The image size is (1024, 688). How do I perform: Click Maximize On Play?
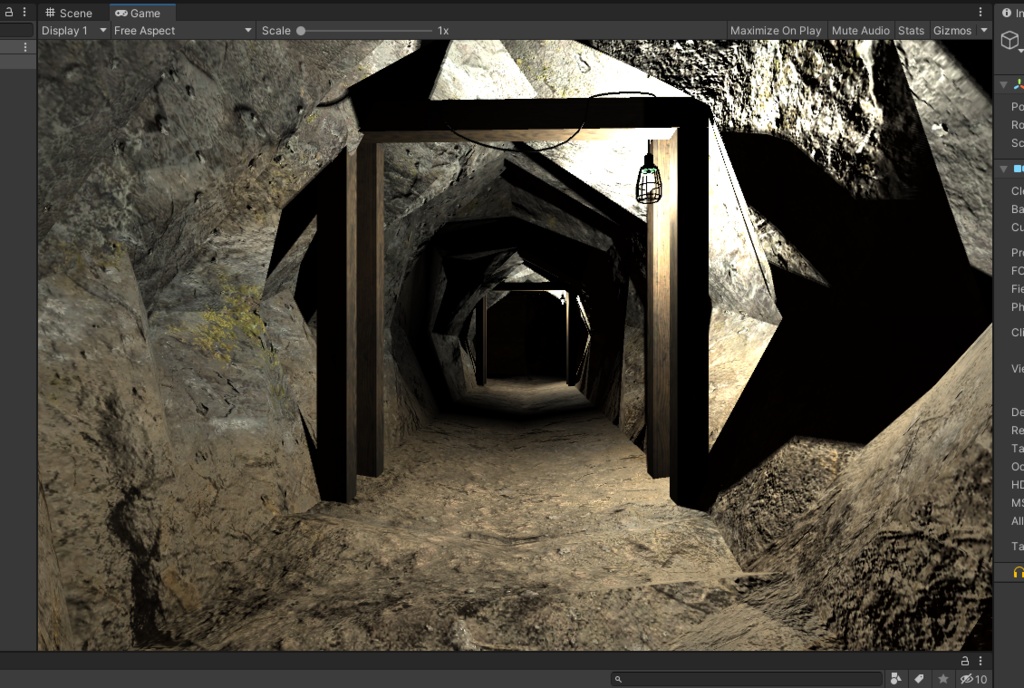pyautogui.click(x=775, y=30)
